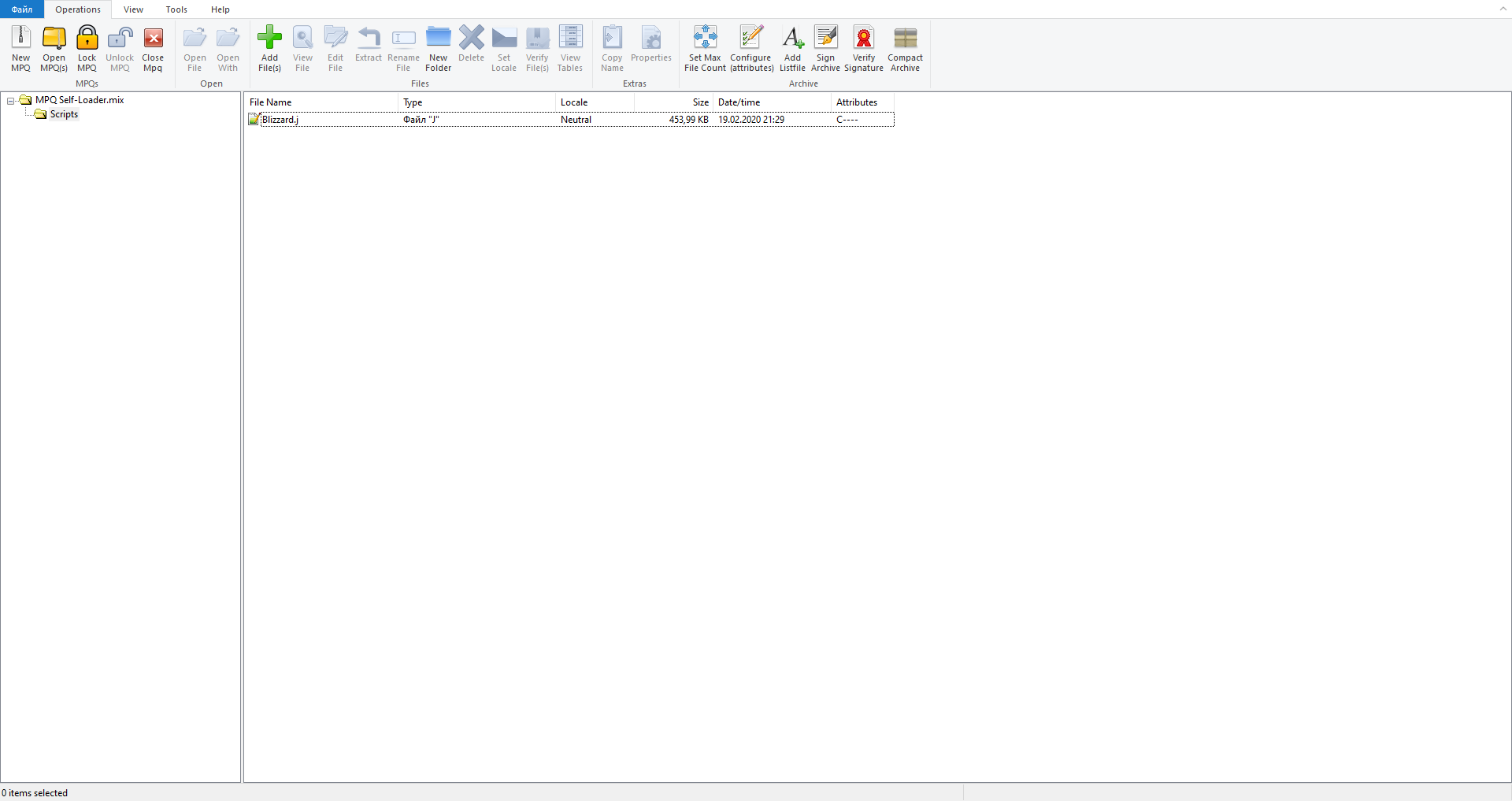The width and height of the screenshot is (1512, 801).
Task: Compact Archive from the ribbon
Action: (905, 49)
